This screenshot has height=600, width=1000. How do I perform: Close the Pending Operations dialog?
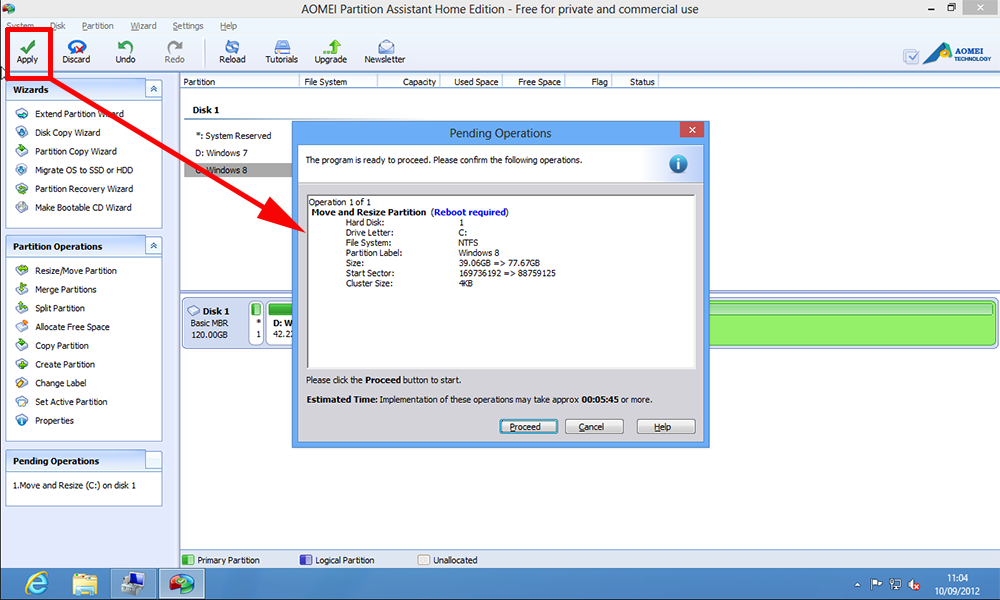coord(692,130)
